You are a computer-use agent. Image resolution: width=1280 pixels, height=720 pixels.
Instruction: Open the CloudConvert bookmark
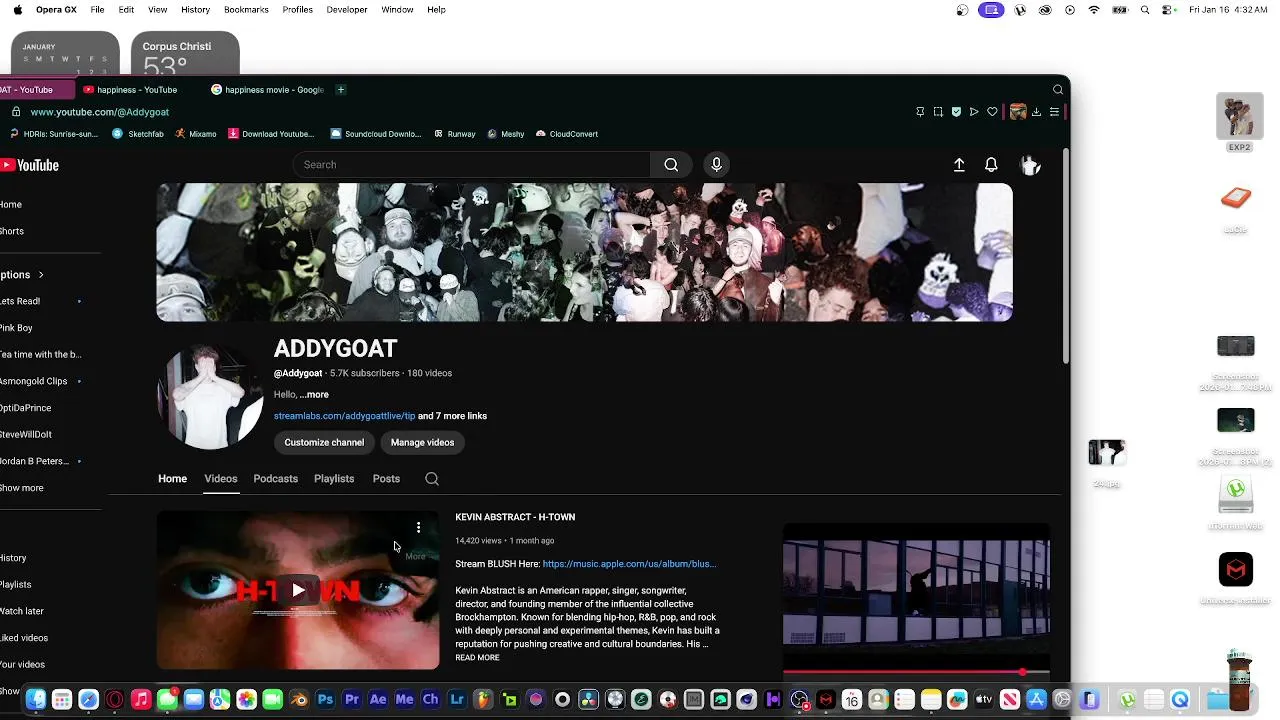point(567,134)
